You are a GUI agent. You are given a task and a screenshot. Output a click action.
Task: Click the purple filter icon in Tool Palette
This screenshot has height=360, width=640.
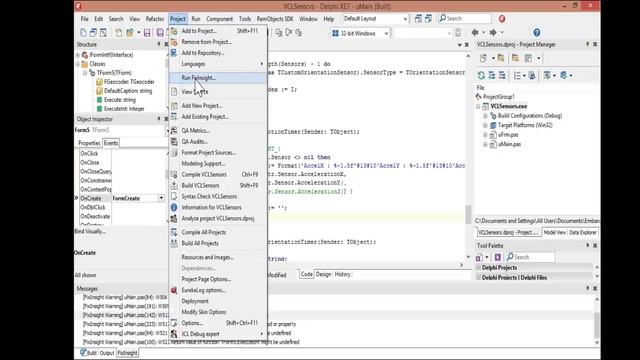498,257
